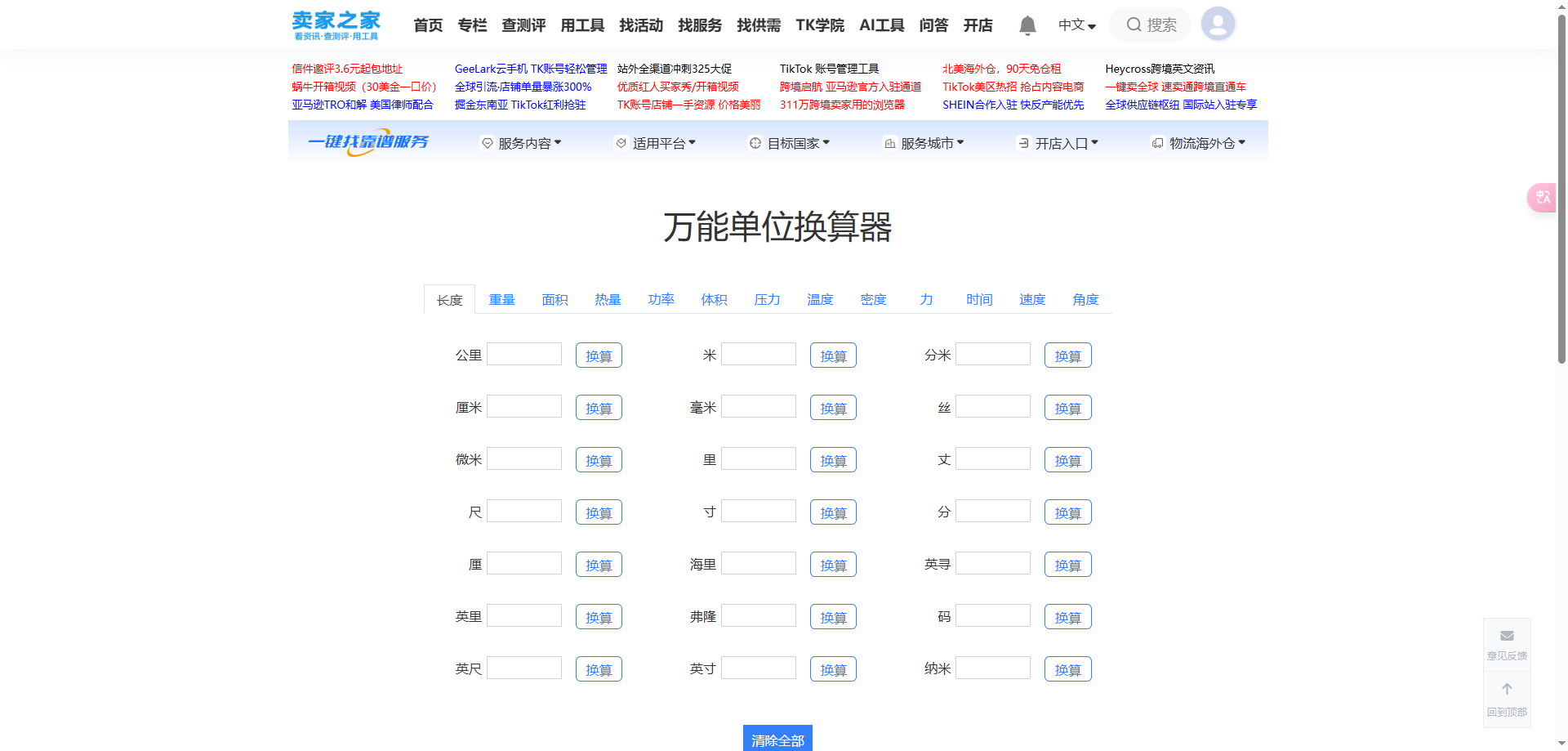Click the 回到顶部 back-to-top arrow
The image size is (1568, 751).
pyautogui.click(x=1506, y=688)
